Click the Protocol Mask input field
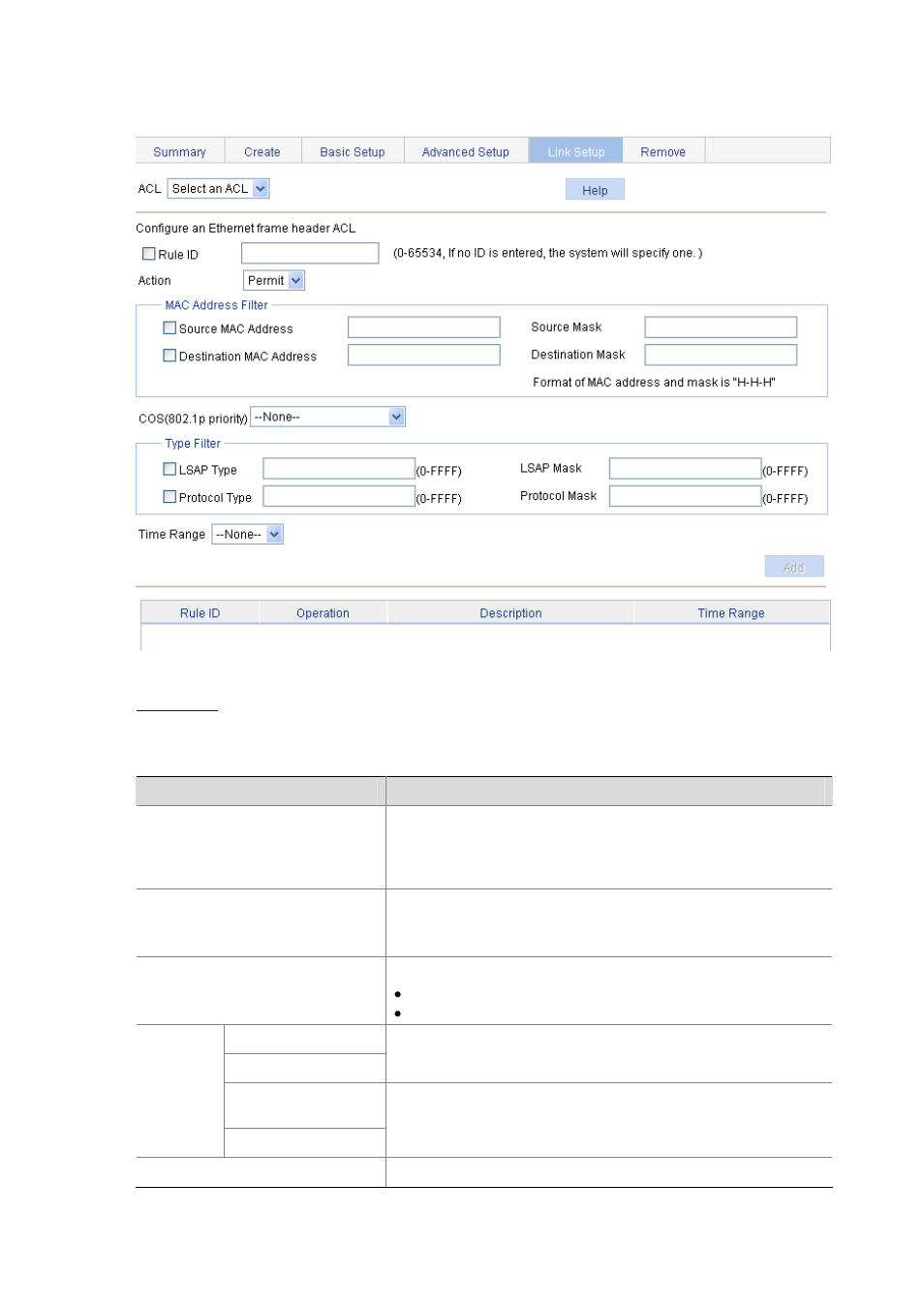 686,496
